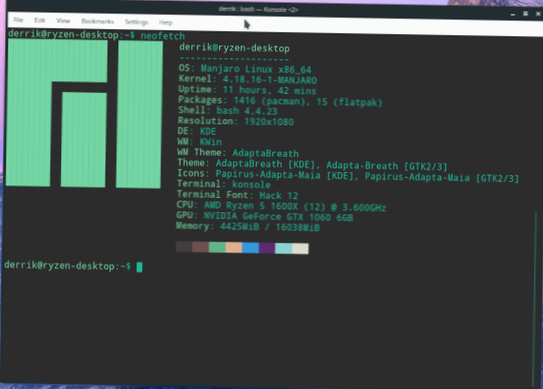Click the 'Theme: AdaptaBreath [KDE]' line
543x389 pixels.
tap(312, 165)
